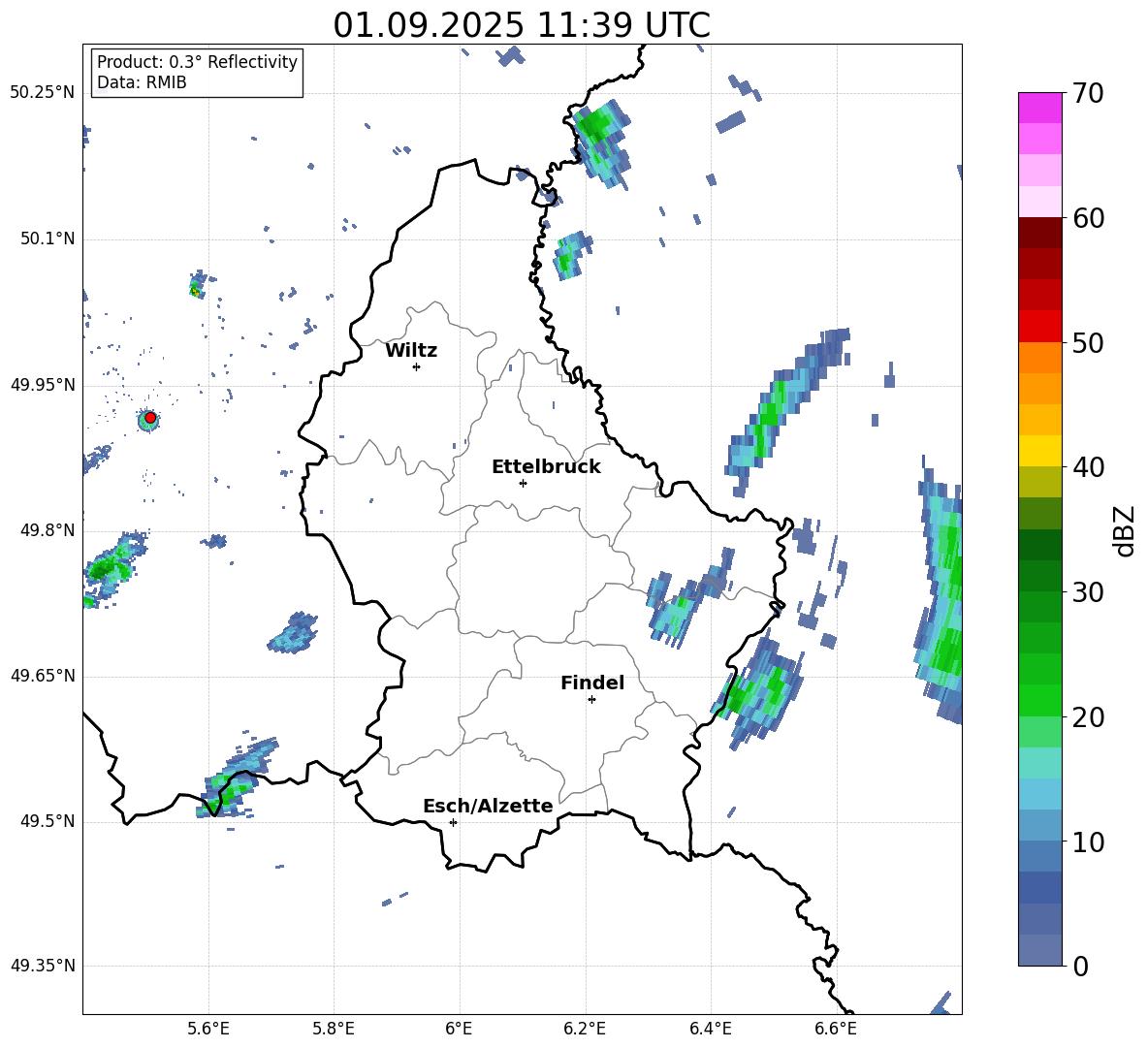Click the 5.6°E longitude label

click(x=208, y=1030)
